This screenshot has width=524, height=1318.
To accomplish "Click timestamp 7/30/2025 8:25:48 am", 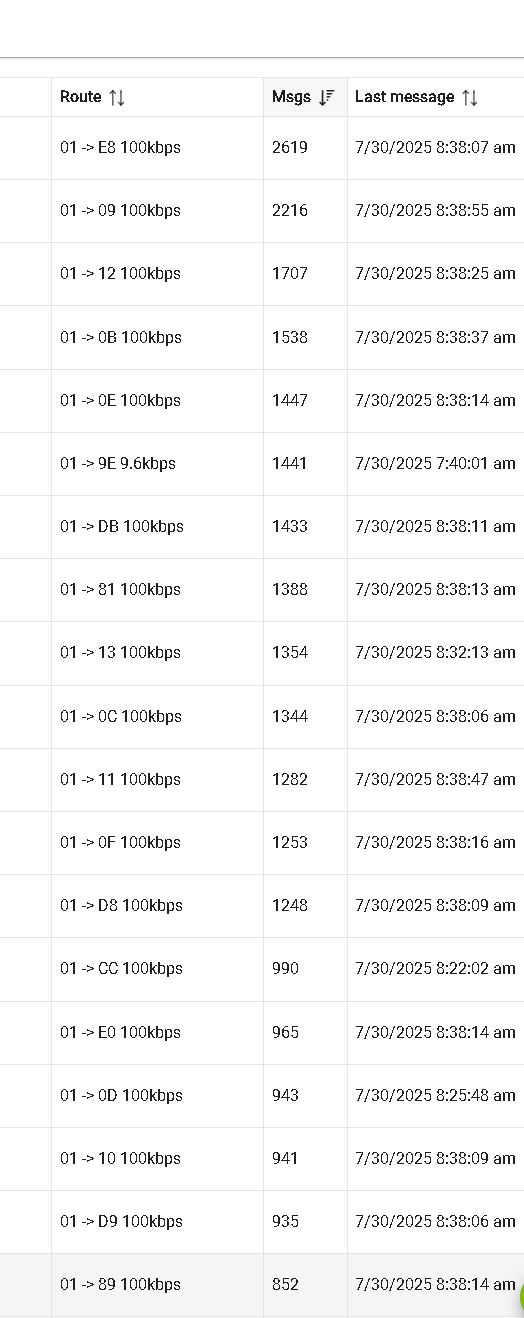I will click(435, 1095).
